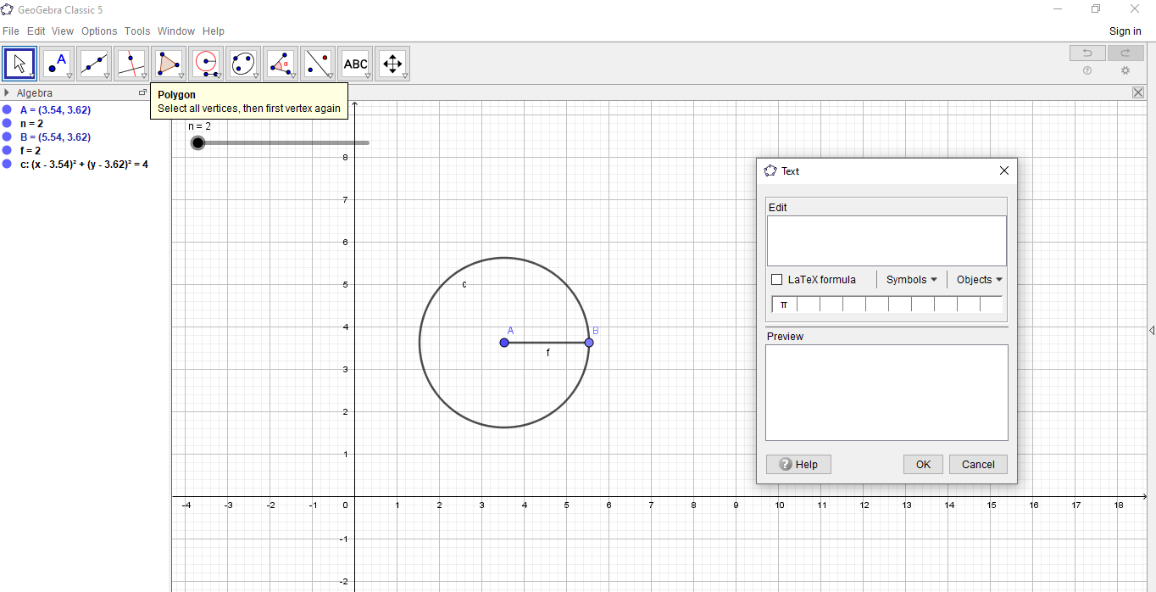Select the Reflect about Line tool
Image resolution: width=1156 pixels, height=592 pixels.
(318, 63)
